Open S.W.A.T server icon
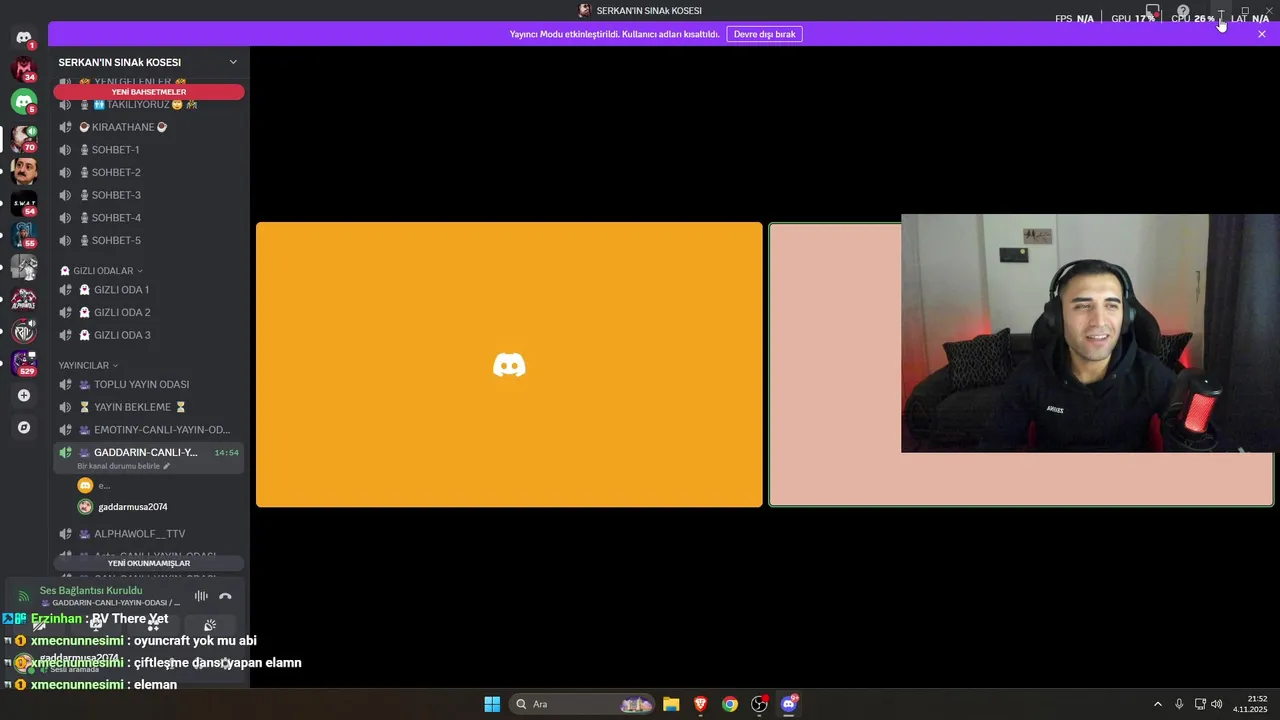The width and height of the screenshot is (1280, 720). click(x=24, y=203)
